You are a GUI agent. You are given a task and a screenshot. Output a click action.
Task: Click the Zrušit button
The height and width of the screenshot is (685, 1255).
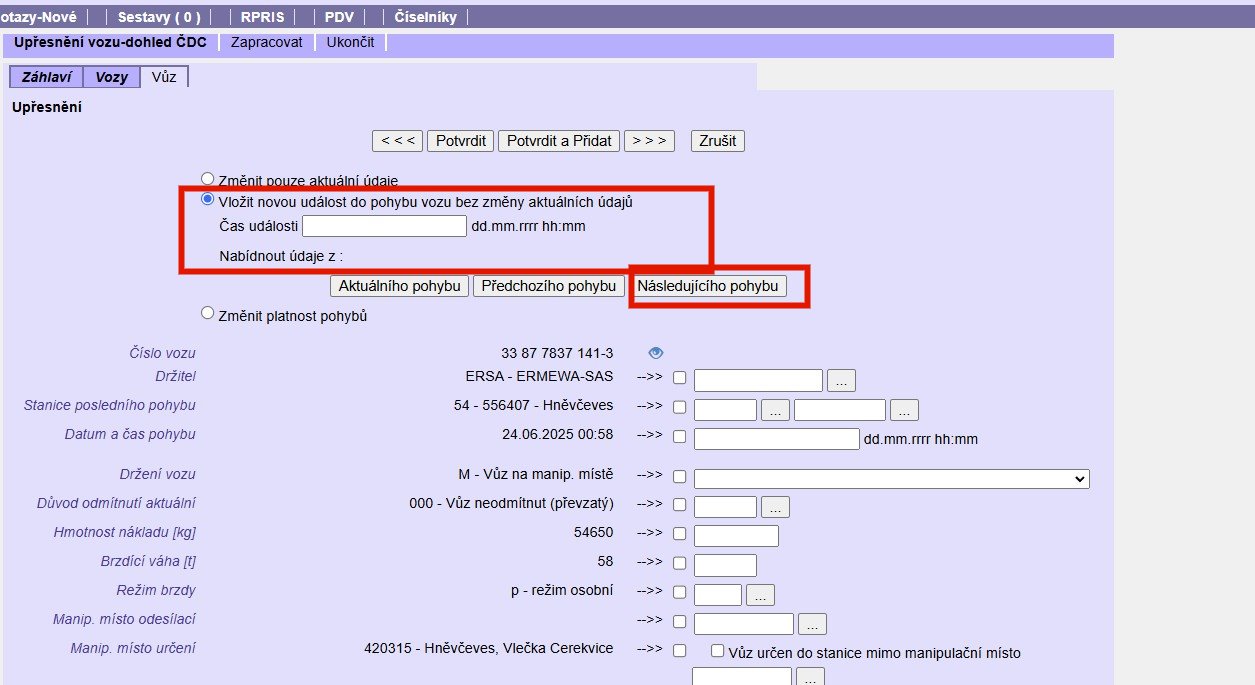point(717,141)
